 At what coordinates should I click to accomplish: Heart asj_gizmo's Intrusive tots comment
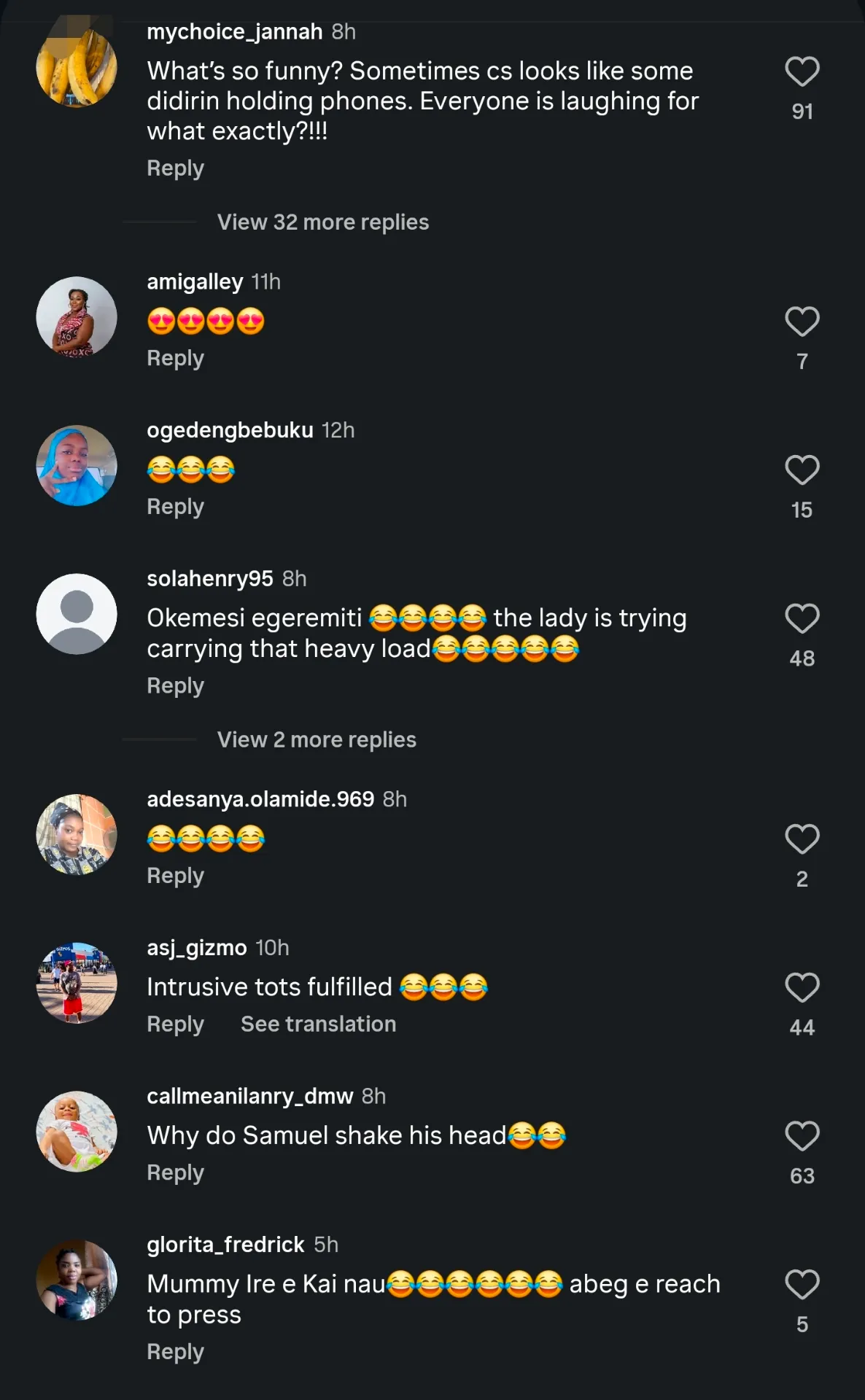(x=802, y=988)
